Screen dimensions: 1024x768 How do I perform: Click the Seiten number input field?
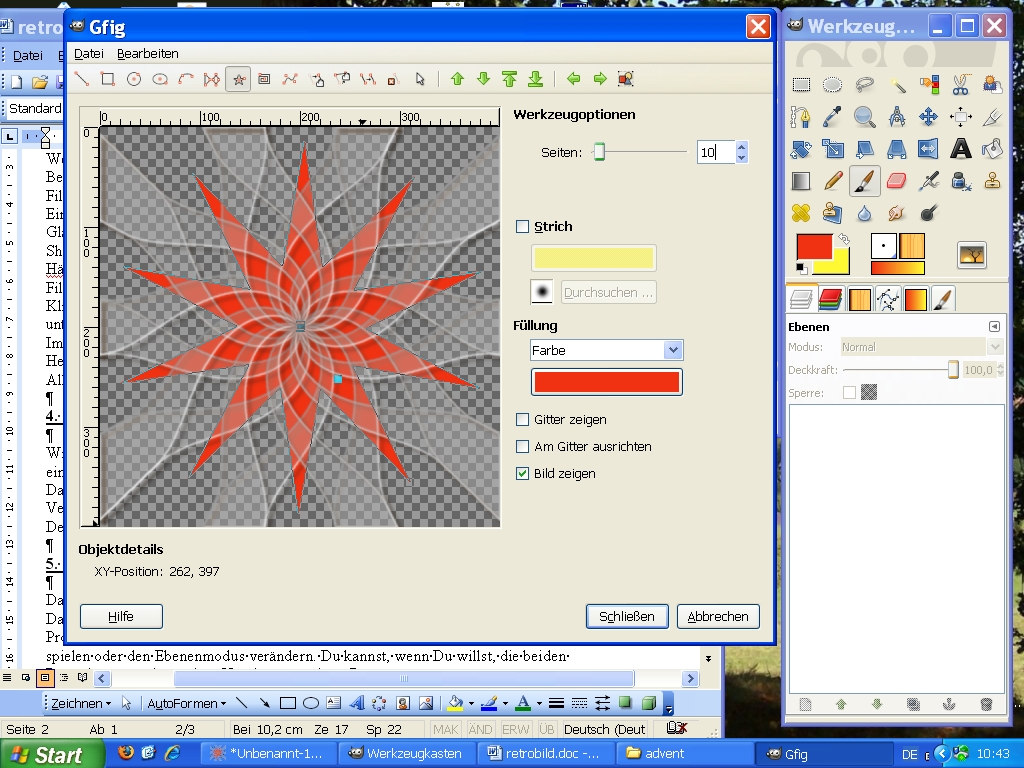[x=716, y=152]
